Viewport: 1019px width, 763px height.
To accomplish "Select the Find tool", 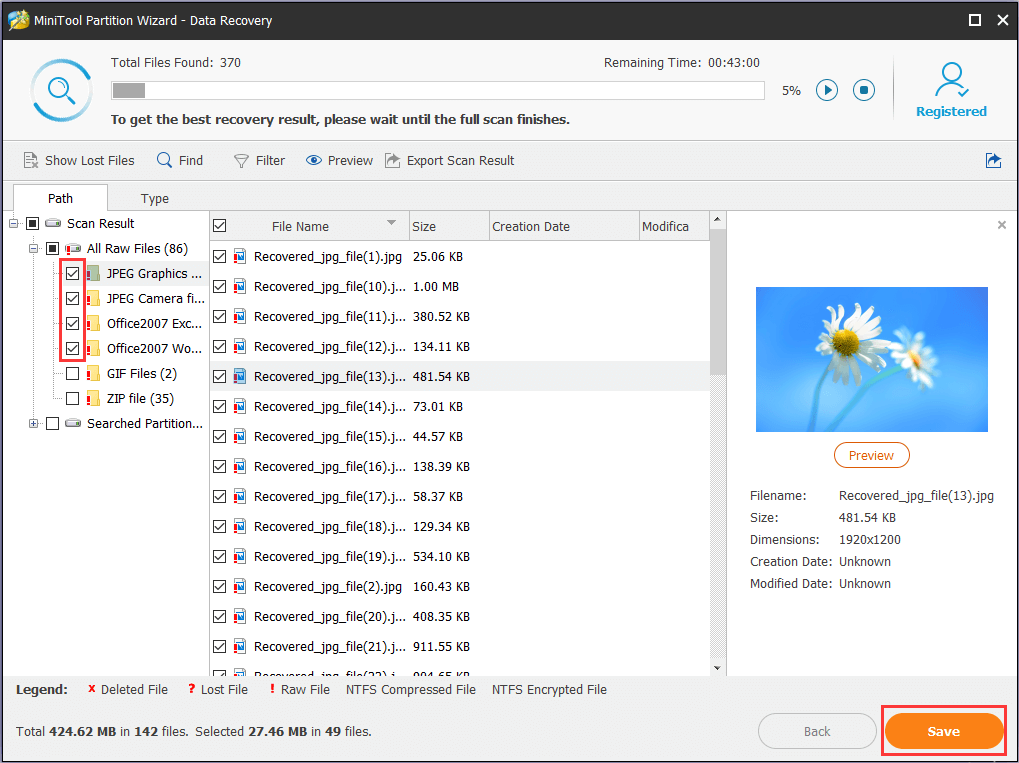I will 180,160.
